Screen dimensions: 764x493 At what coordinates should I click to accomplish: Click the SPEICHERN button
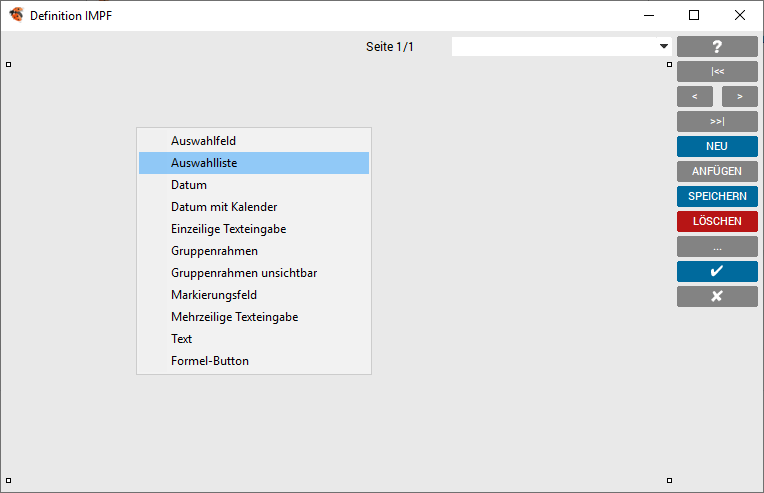click(717, 196)
